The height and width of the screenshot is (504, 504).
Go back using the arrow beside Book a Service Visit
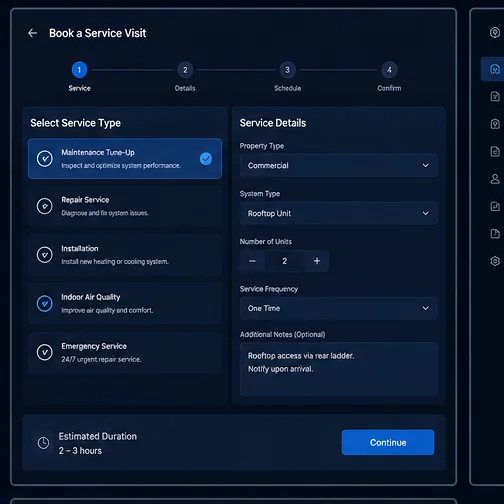click(32, 33)
